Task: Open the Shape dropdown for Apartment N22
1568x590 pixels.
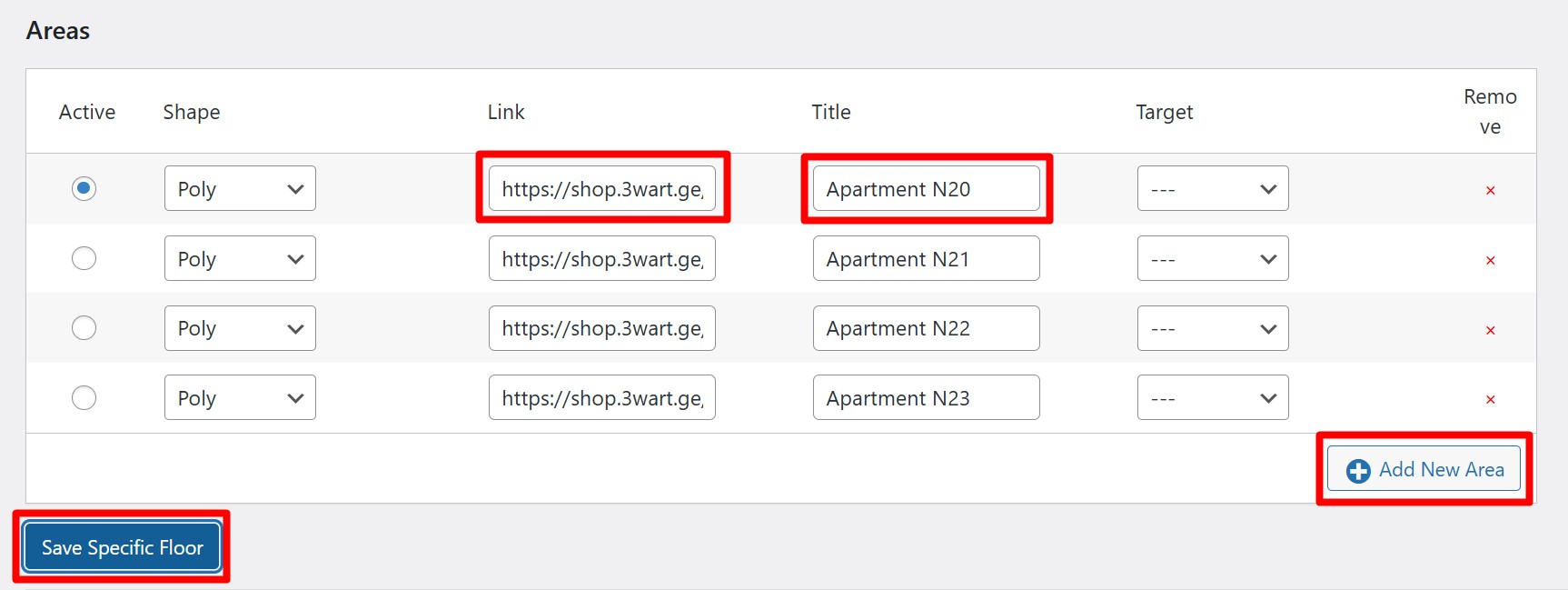Action: [x=240, y=328]
